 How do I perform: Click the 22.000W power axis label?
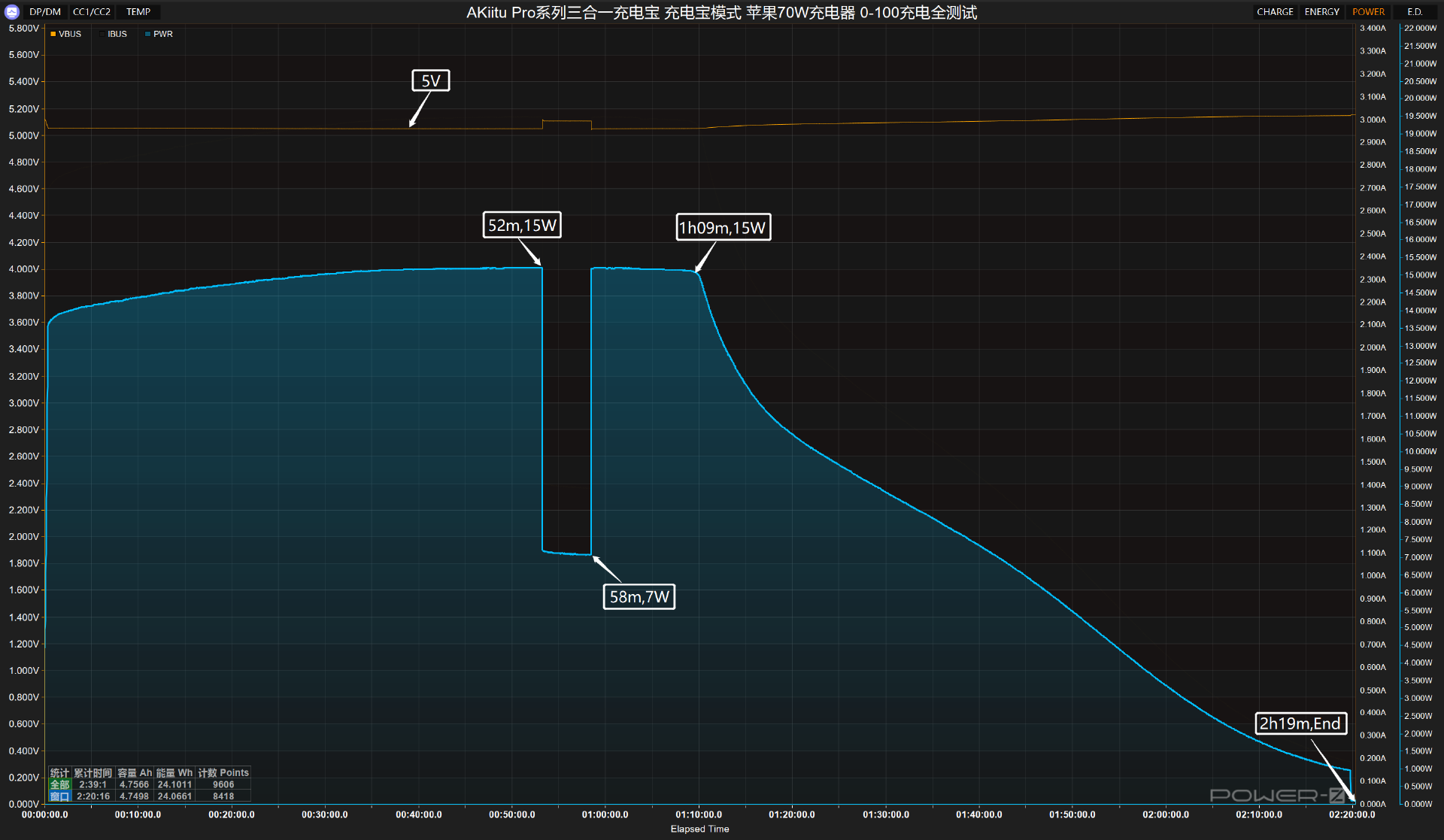pyautogui.click(x=1420, y=28)
